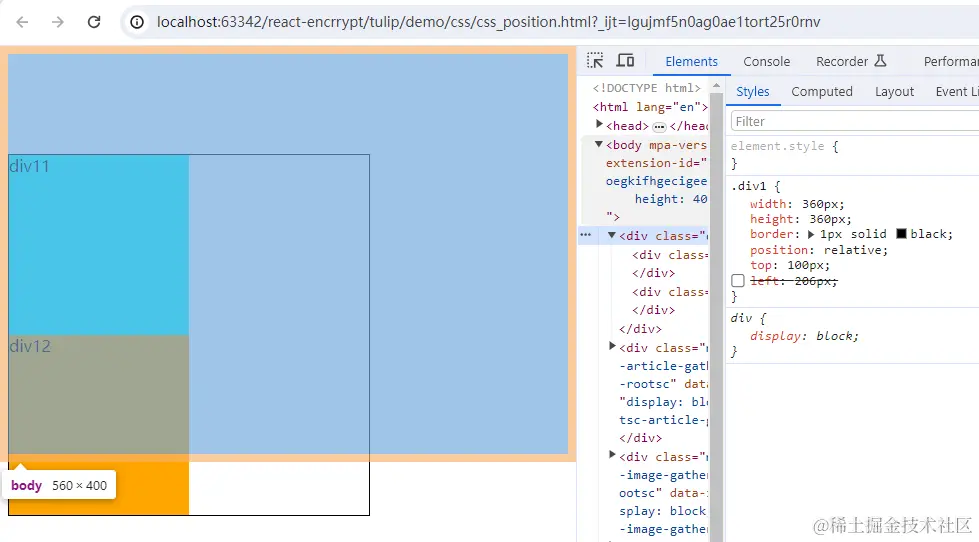The height and width of the screenshot is (542, 979).
Task: Activate the inspect element picker icon
Action: 595,61
